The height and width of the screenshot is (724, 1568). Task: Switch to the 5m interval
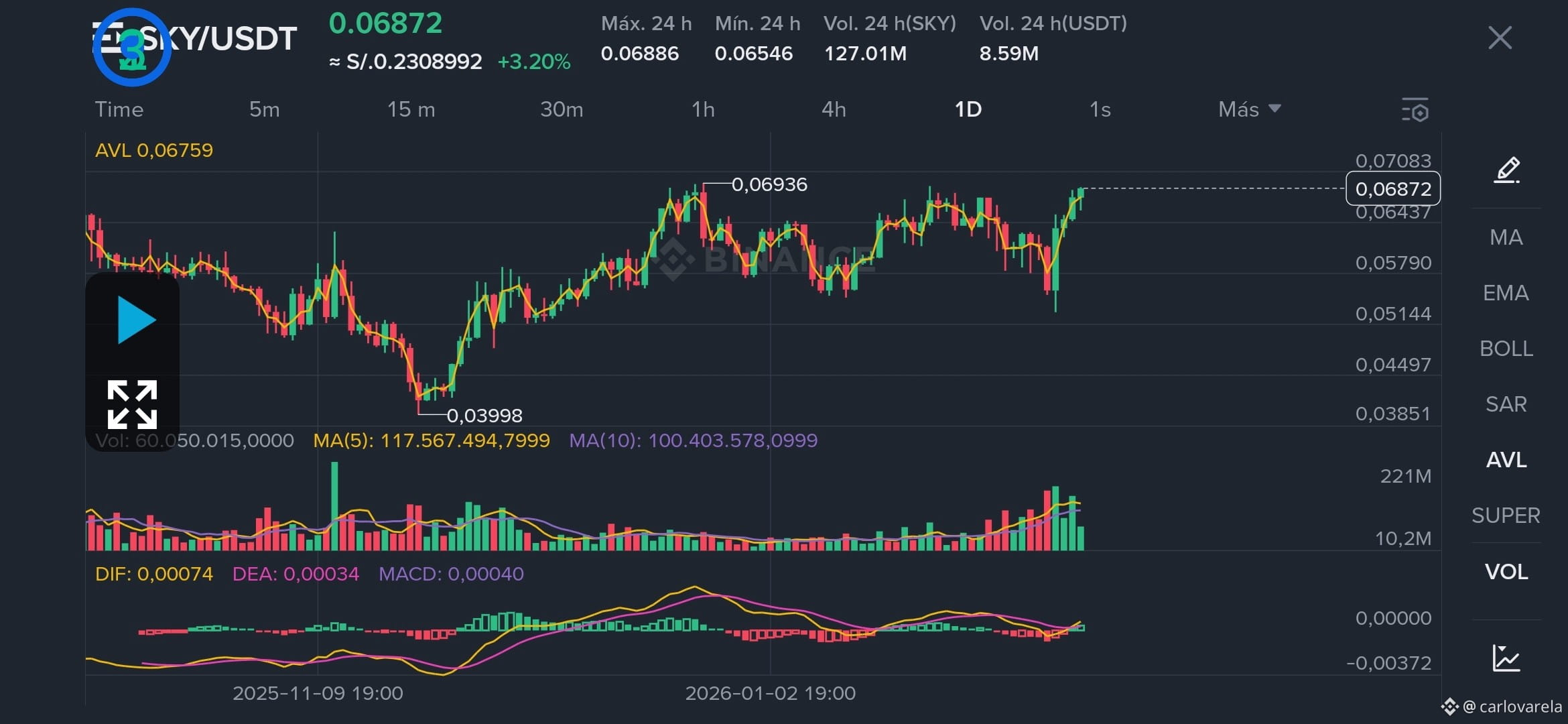(x=265, y=109)
